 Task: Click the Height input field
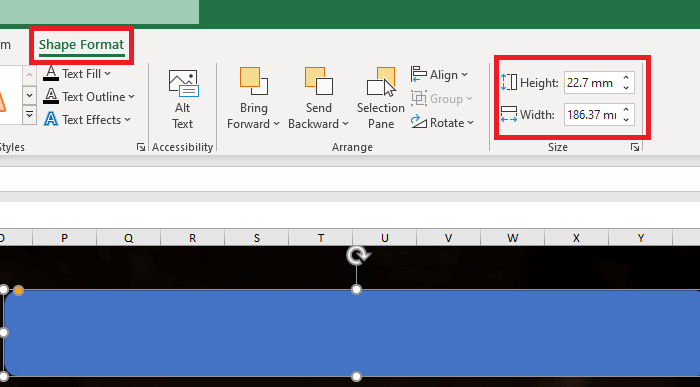(x=593, y=83)
